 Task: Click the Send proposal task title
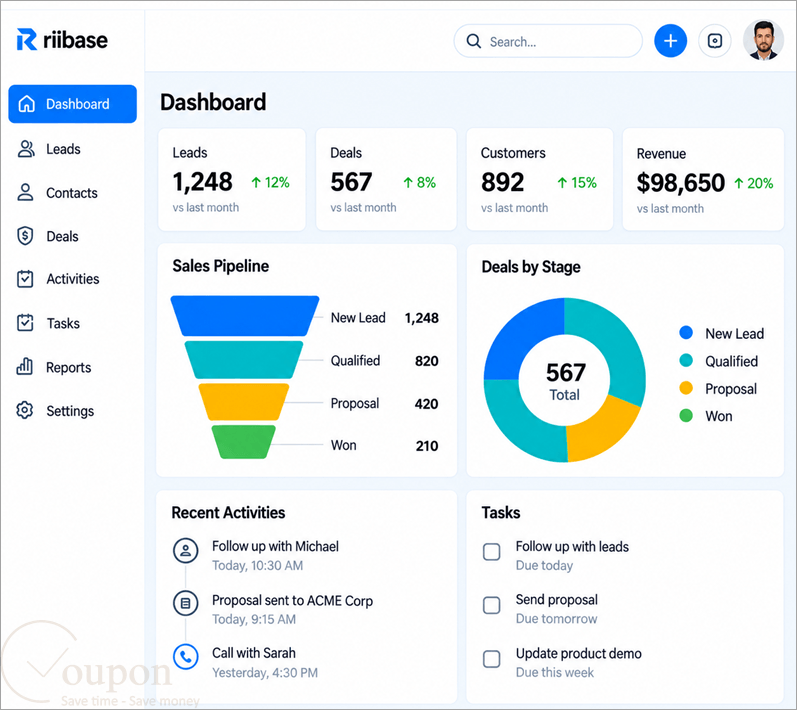point(557,600)
